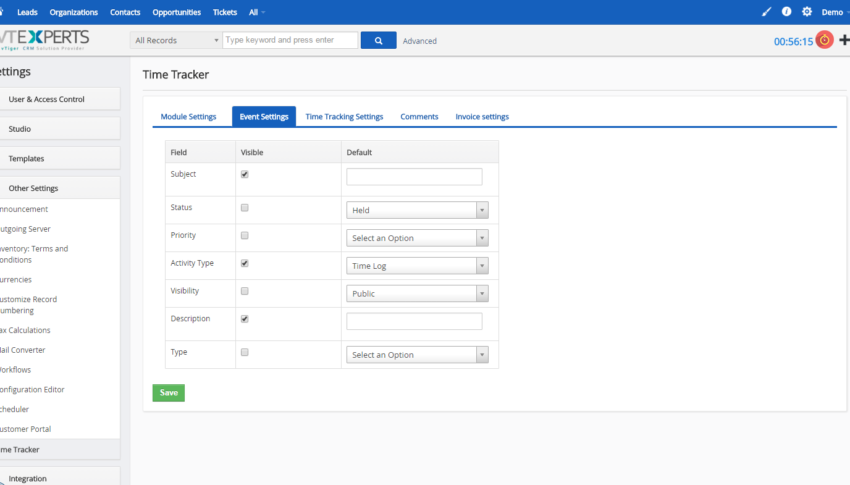The width and height of the screenshot is (850, 485).
Task: Toggle Activity Type visible checkbox
Action: (x=244, y=263)
